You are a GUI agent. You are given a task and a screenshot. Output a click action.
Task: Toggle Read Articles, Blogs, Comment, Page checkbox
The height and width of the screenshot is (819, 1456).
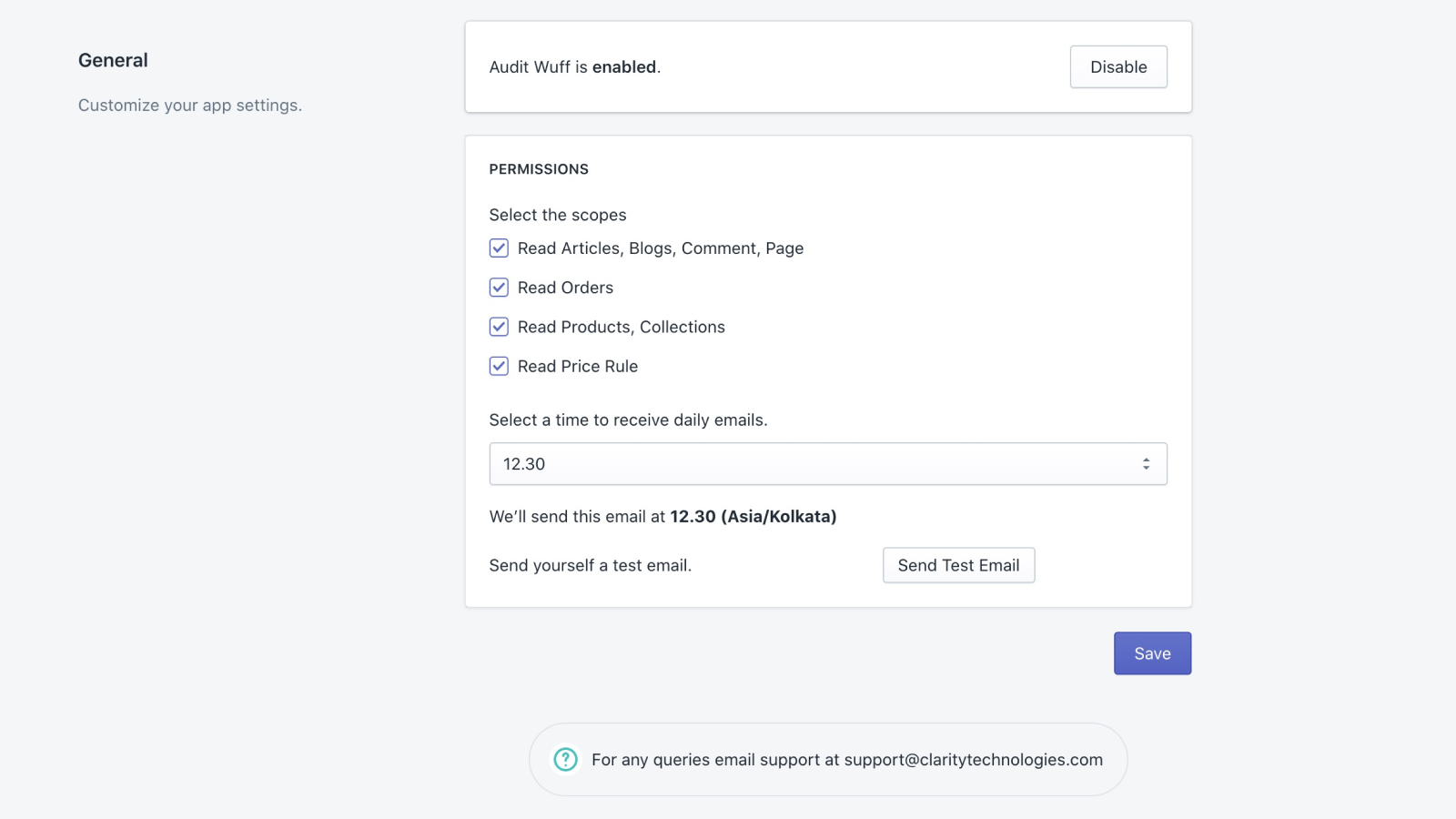pos(499,248)
